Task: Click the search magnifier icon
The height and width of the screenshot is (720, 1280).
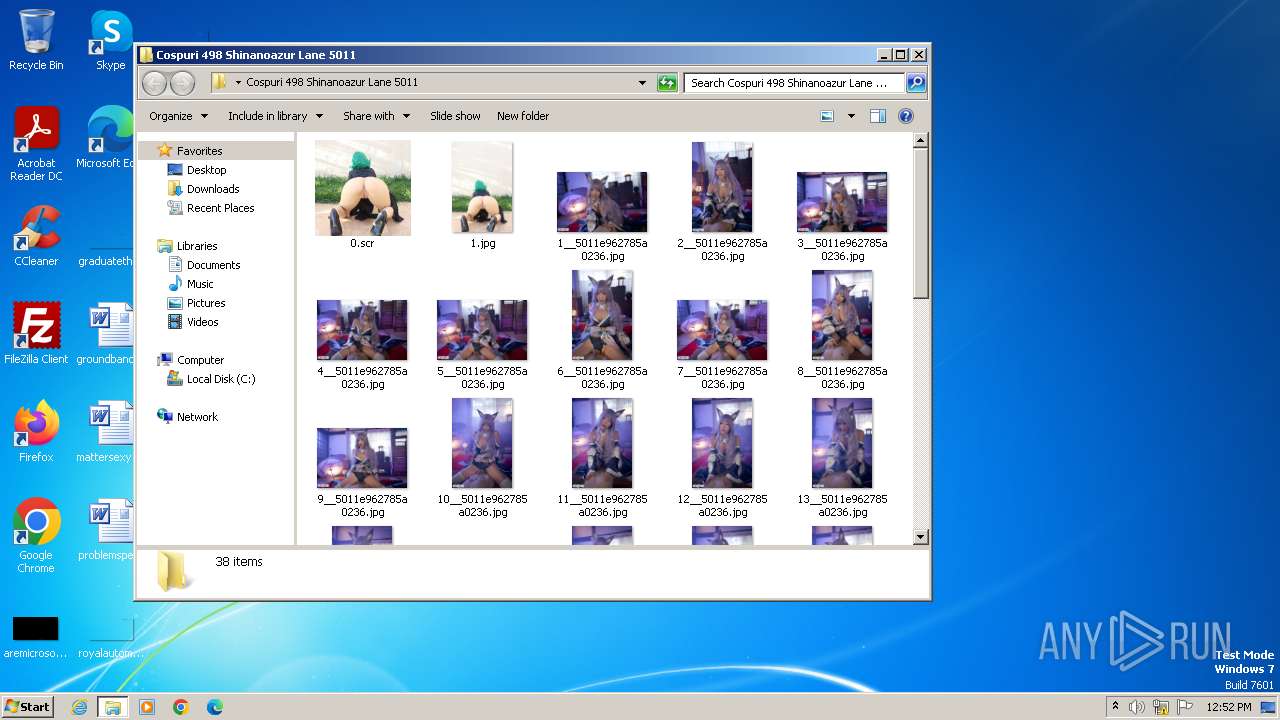Action: click(915, 83)
